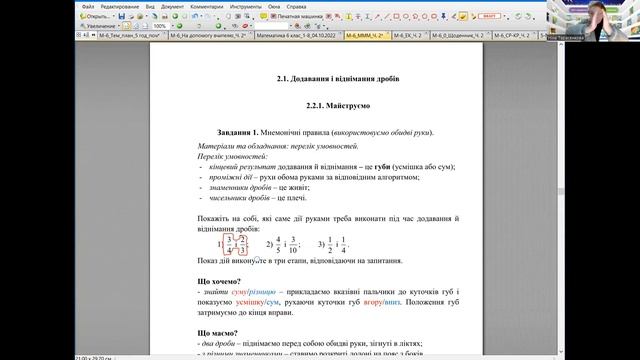Viewport: 640px width, 360px height.
Task: Click the vertical scrollbar thumb
Action: point(561,191)
